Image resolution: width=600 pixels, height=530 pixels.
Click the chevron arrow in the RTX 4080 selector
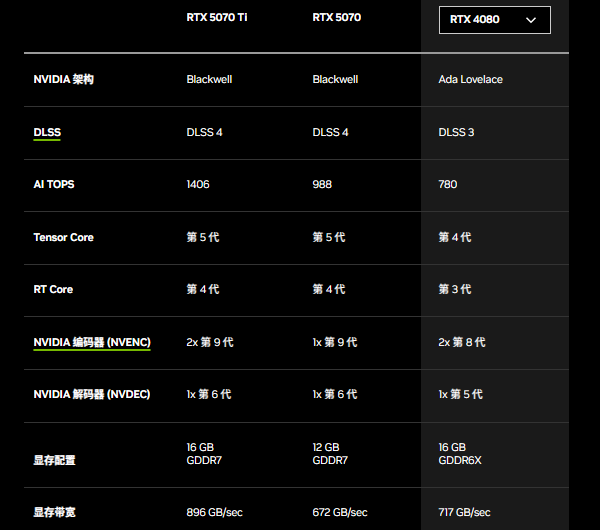pyautogui.click(x=531, y=19)
